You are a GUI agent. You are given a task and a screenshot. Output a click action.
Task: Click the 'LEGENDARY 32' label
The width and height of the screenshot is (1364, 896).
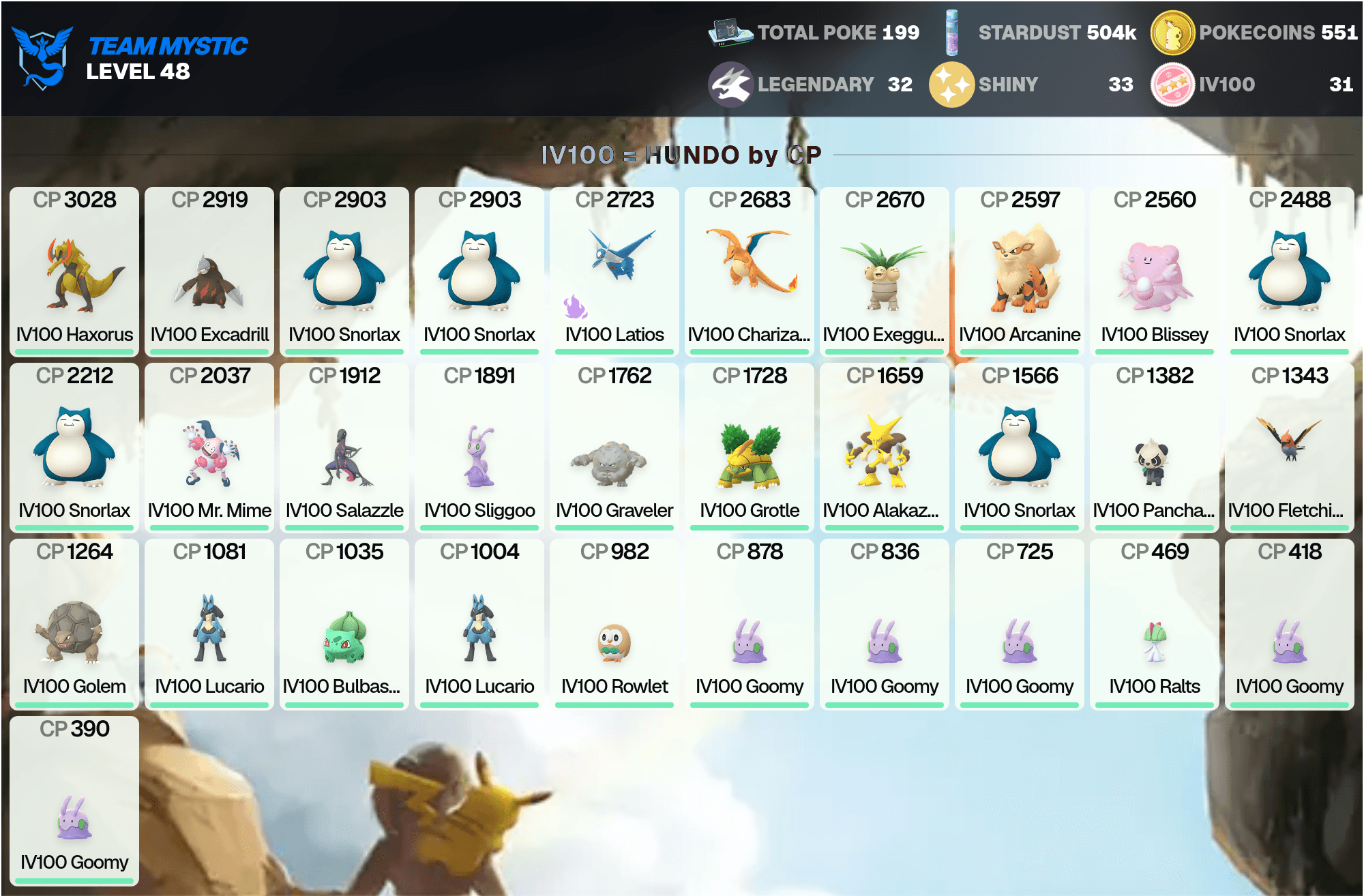point(835,85)
